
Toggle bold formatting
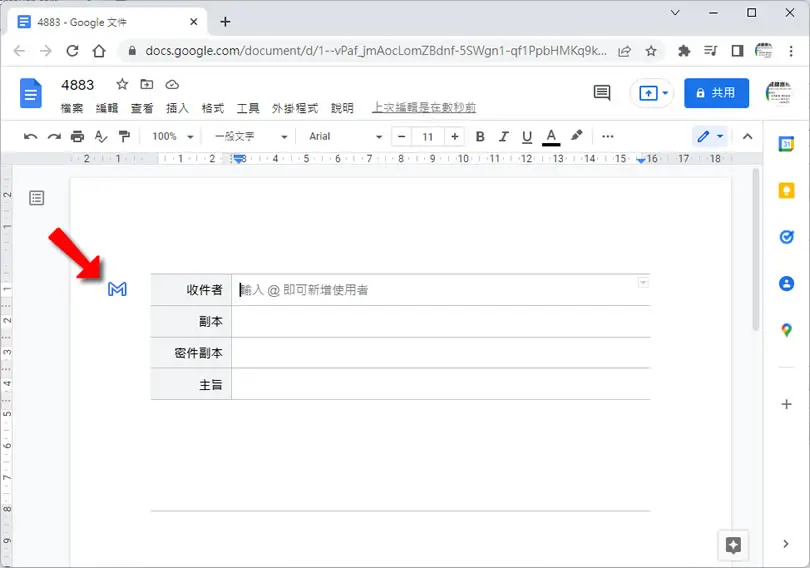tap(480, 136)
